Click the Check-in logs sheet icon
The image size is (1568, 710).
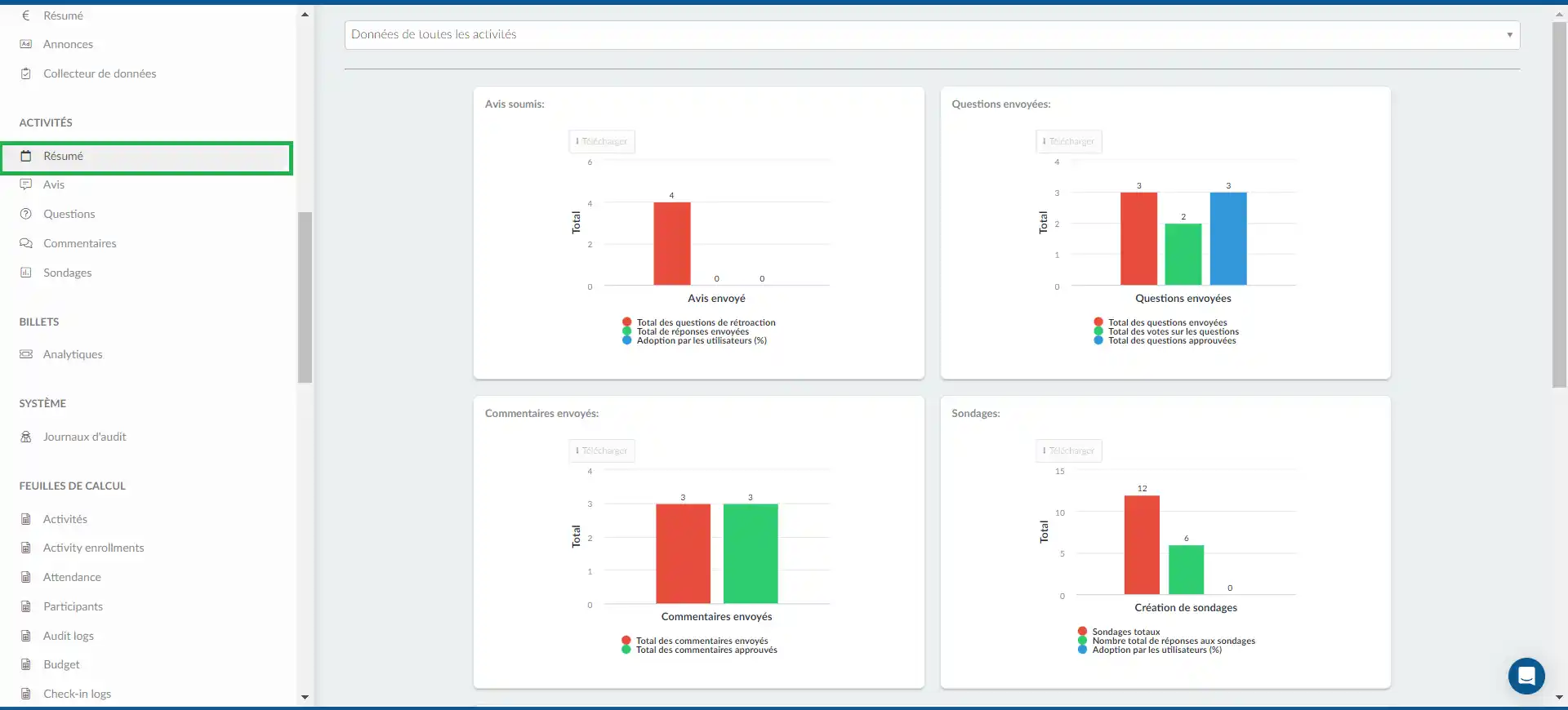[26, 694]
